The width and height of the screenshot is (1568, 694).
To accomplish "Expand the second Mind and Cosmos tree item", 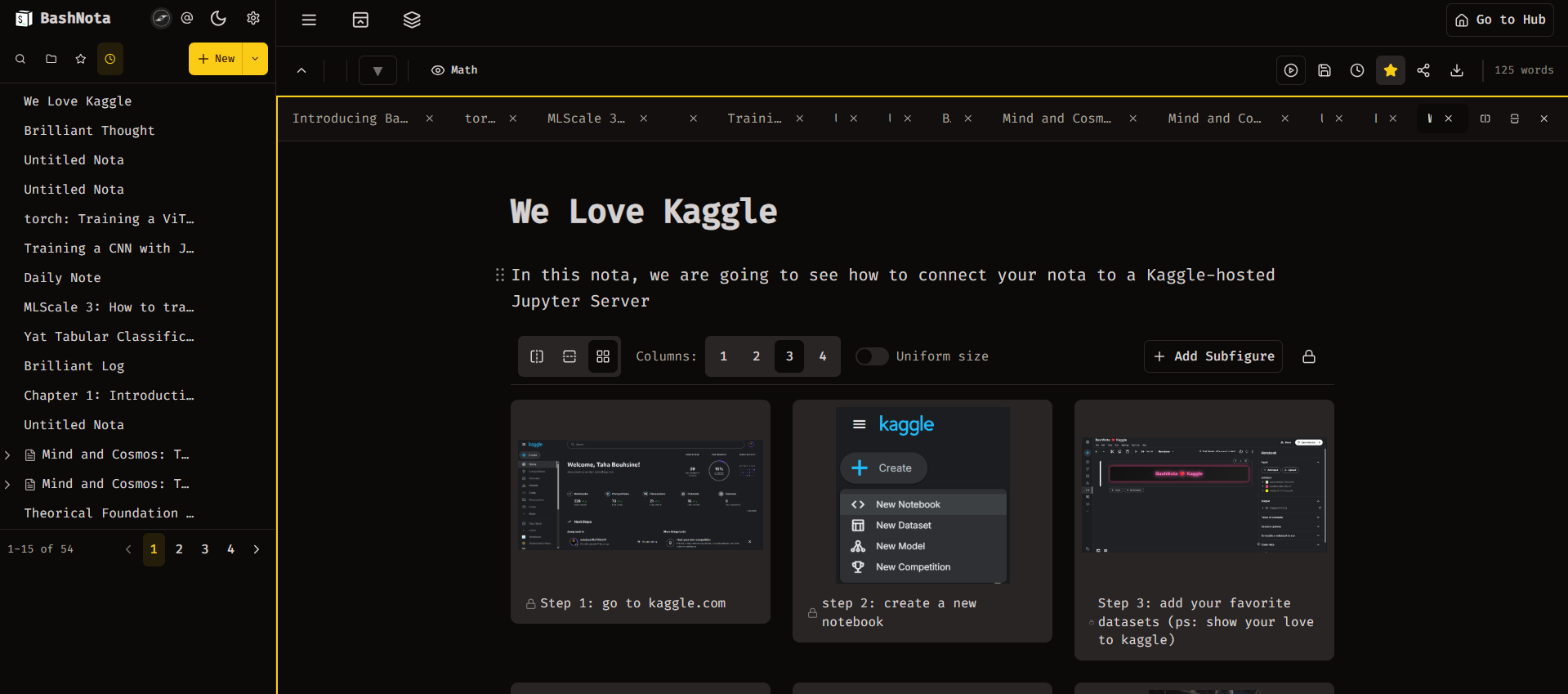I will (7, 484).
